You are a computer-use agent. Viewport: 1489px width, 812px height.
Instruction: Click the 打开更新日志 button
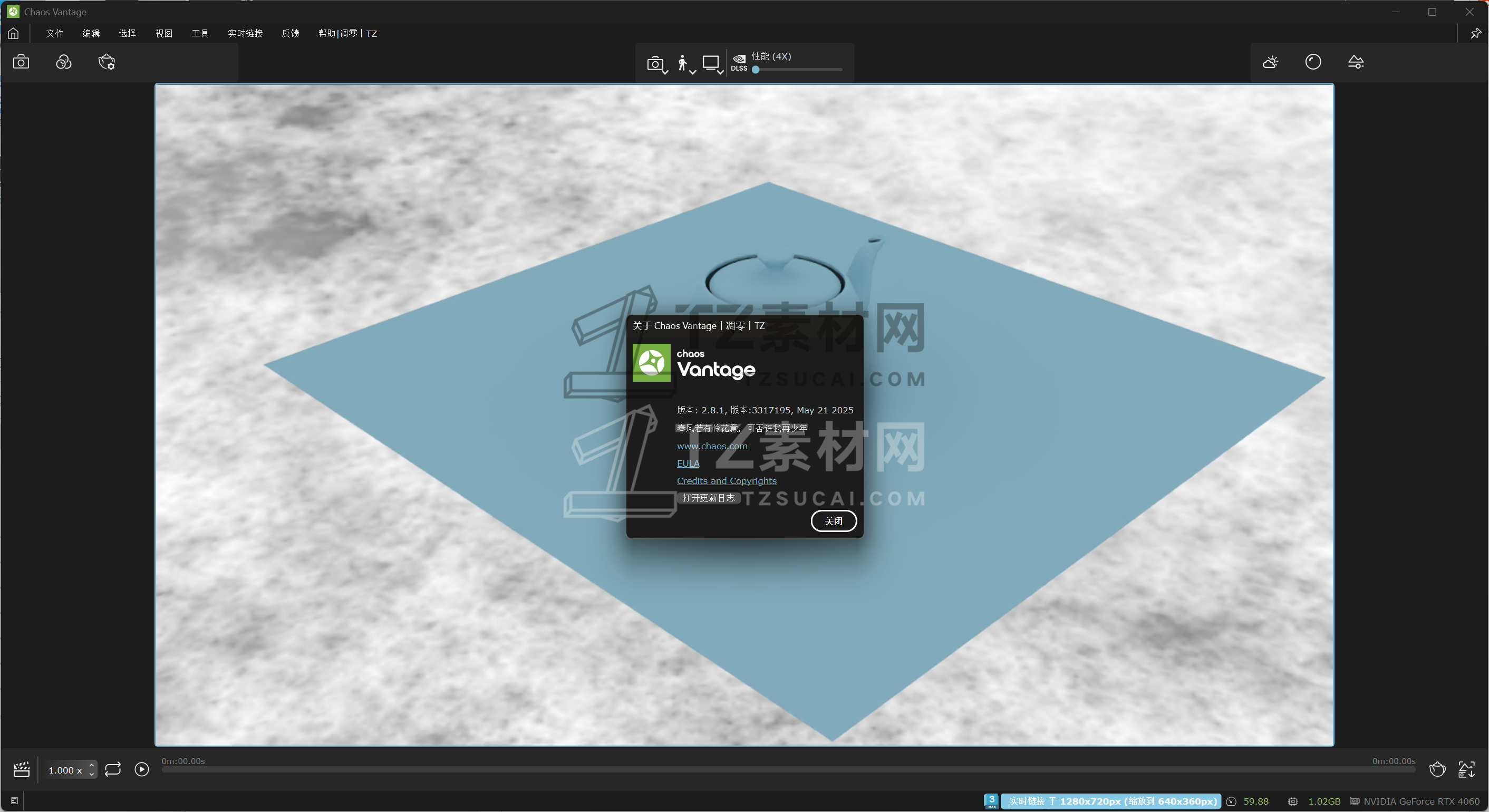point(708,498)
